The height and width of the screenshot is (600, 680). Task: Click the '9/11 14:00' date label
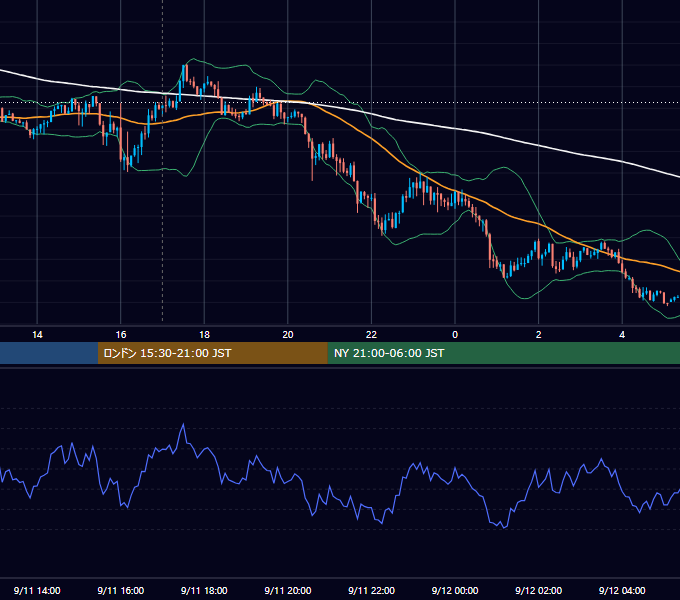tap(37, 590)
